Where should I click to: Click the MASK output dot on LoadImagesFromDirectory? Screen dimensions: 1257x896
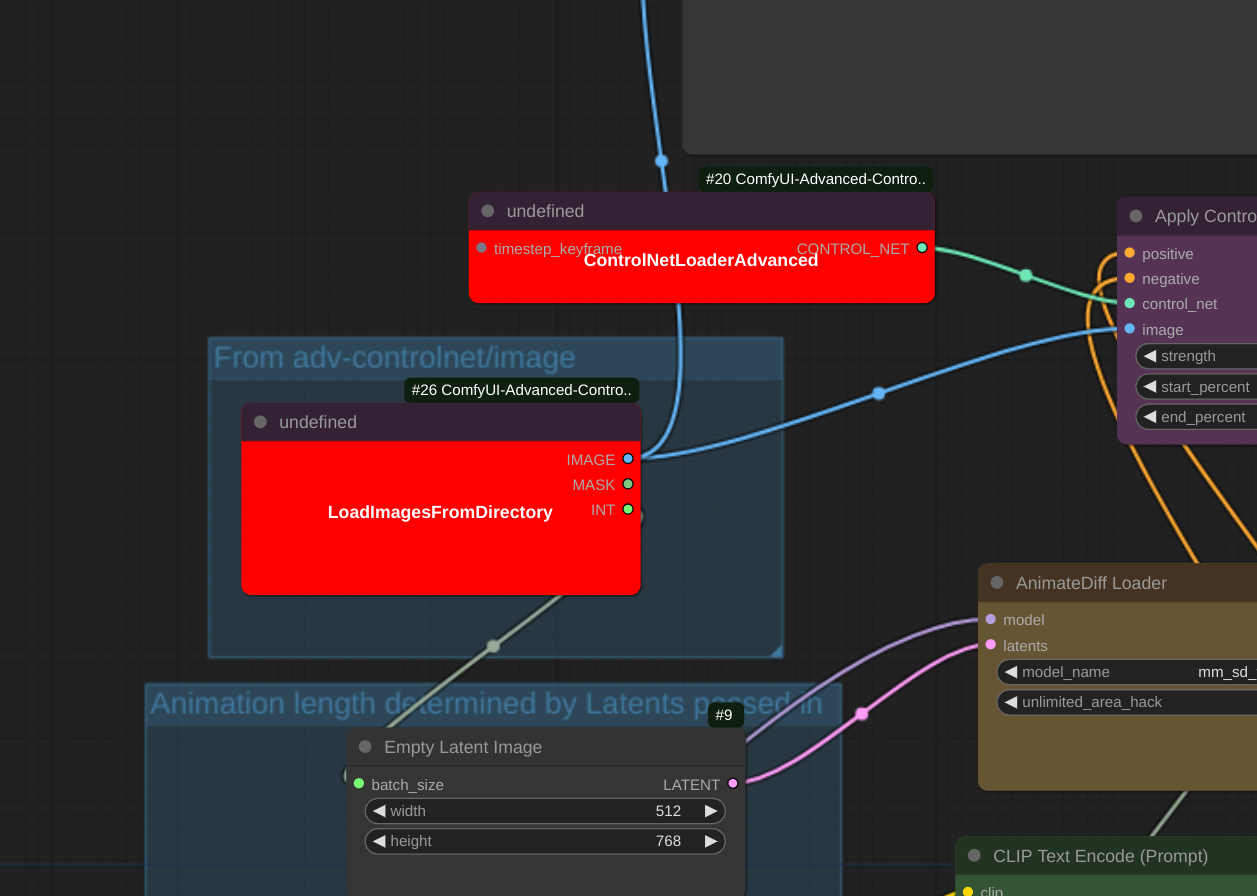tap(627, 484)
